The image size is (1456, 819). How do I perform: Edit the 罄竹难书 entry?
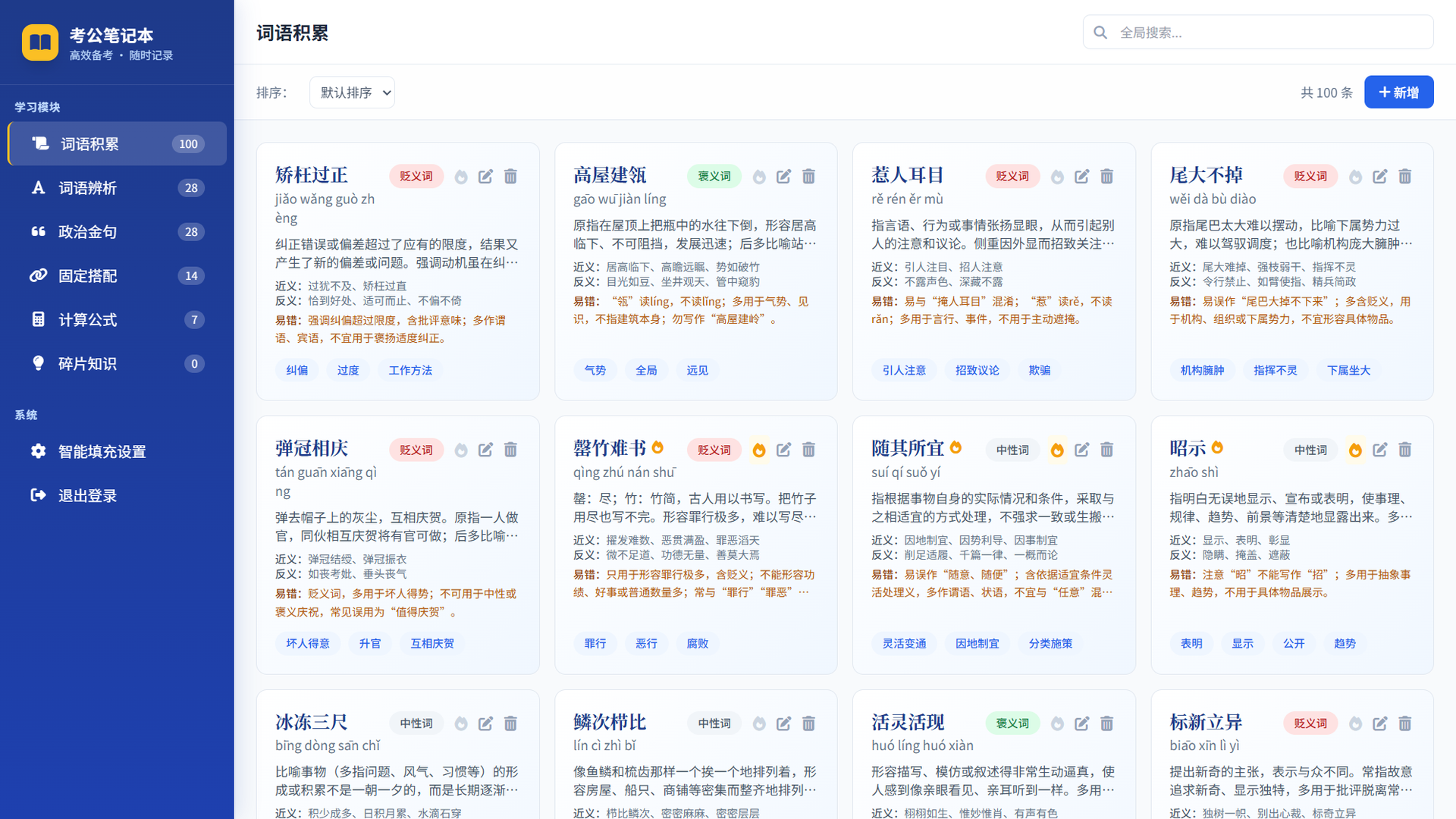pyautogui.click(x=783, y=450)
